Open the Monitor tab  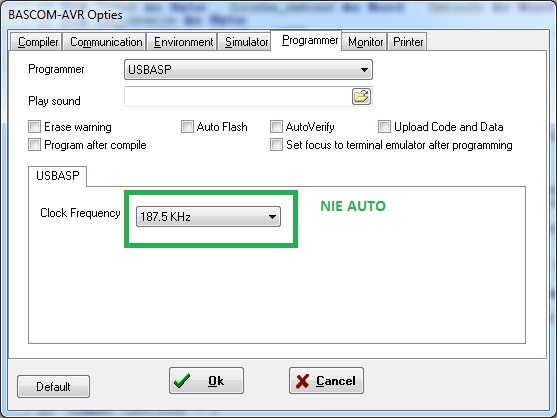(365, 42)
